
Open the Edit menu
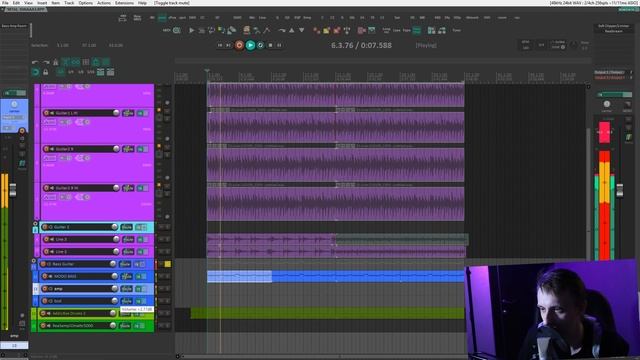coord(16,3)
